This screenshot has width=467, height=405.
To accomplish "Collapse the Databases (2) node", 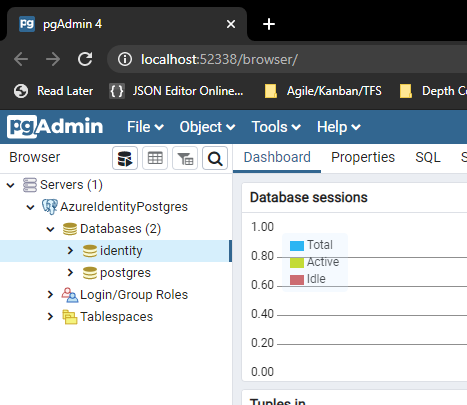I will (50, 229).
